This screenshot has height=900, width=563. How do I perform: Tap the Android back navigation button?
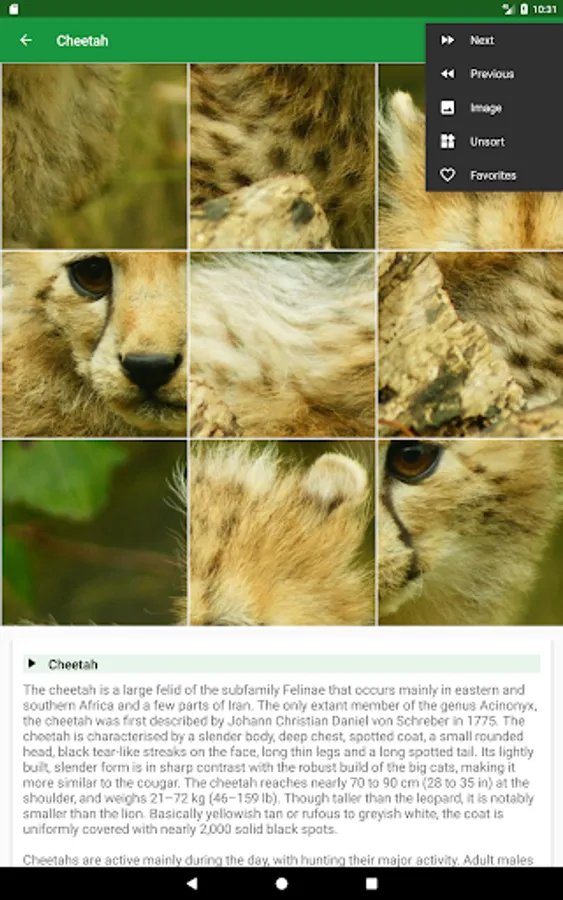tap(192, 883)
